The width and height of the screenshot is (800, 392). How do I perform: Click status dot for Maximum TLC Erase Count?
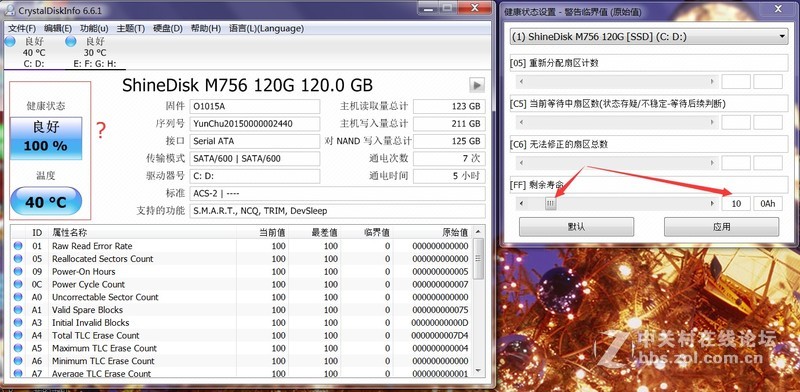tap(18, 348)
